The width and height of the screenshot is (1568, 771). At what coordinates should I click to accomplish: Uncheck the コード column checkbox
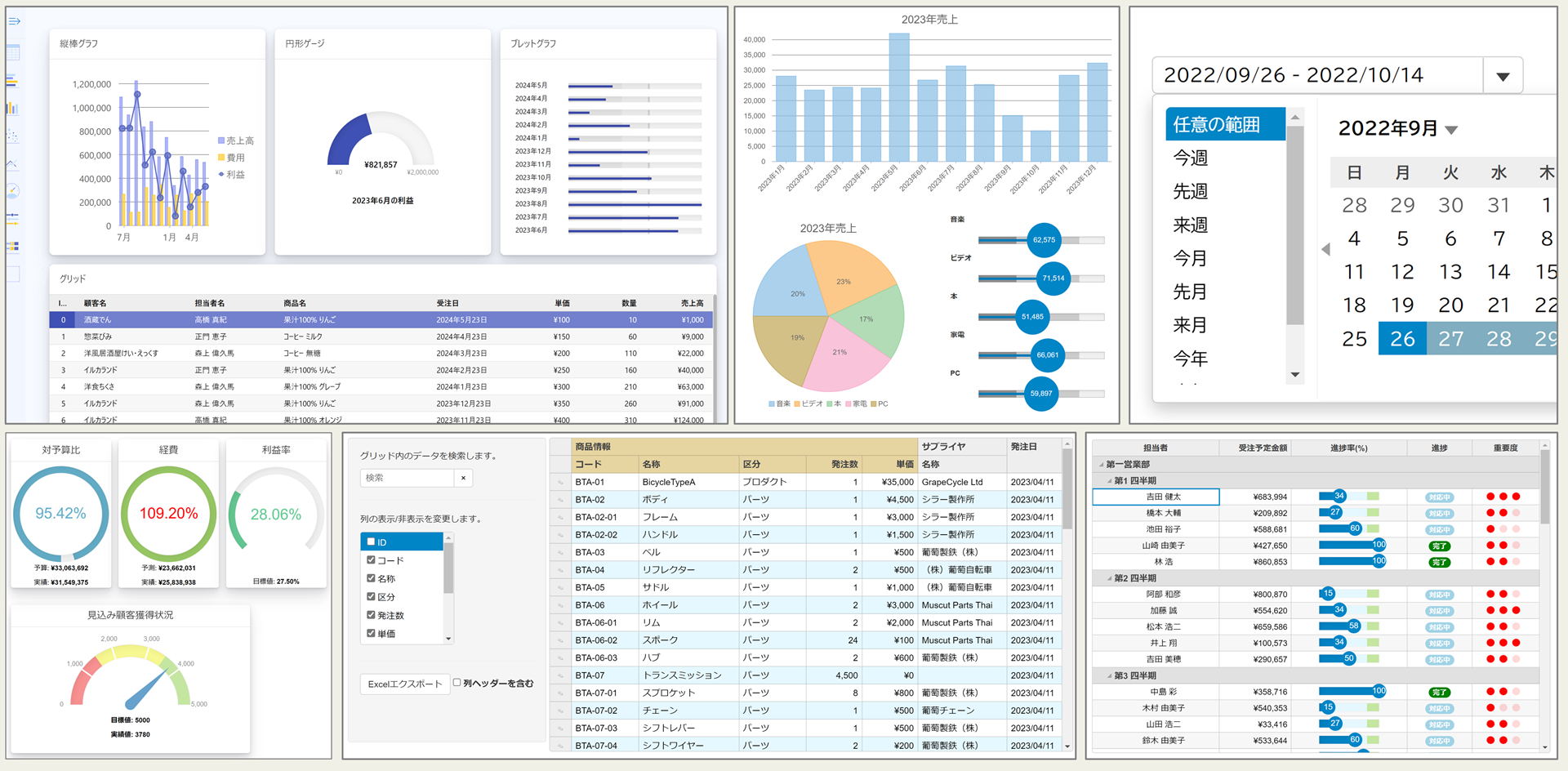pos(371,559)
